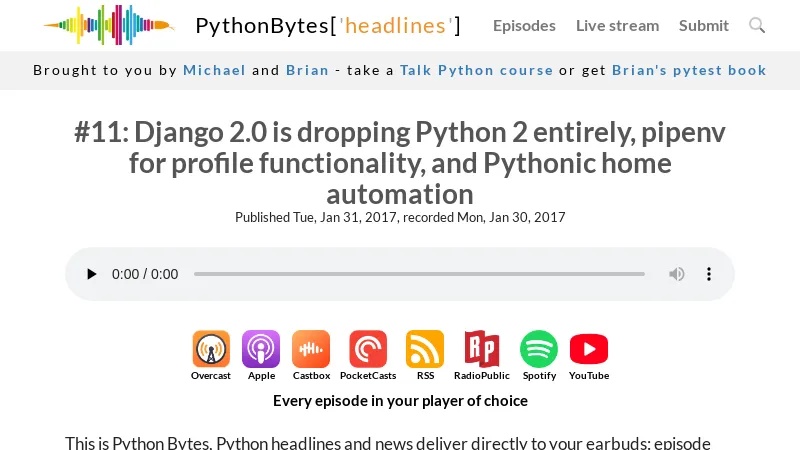Click the search magnifier icon
The height and width of the screenshot is (450, 800).
point(757,25)
